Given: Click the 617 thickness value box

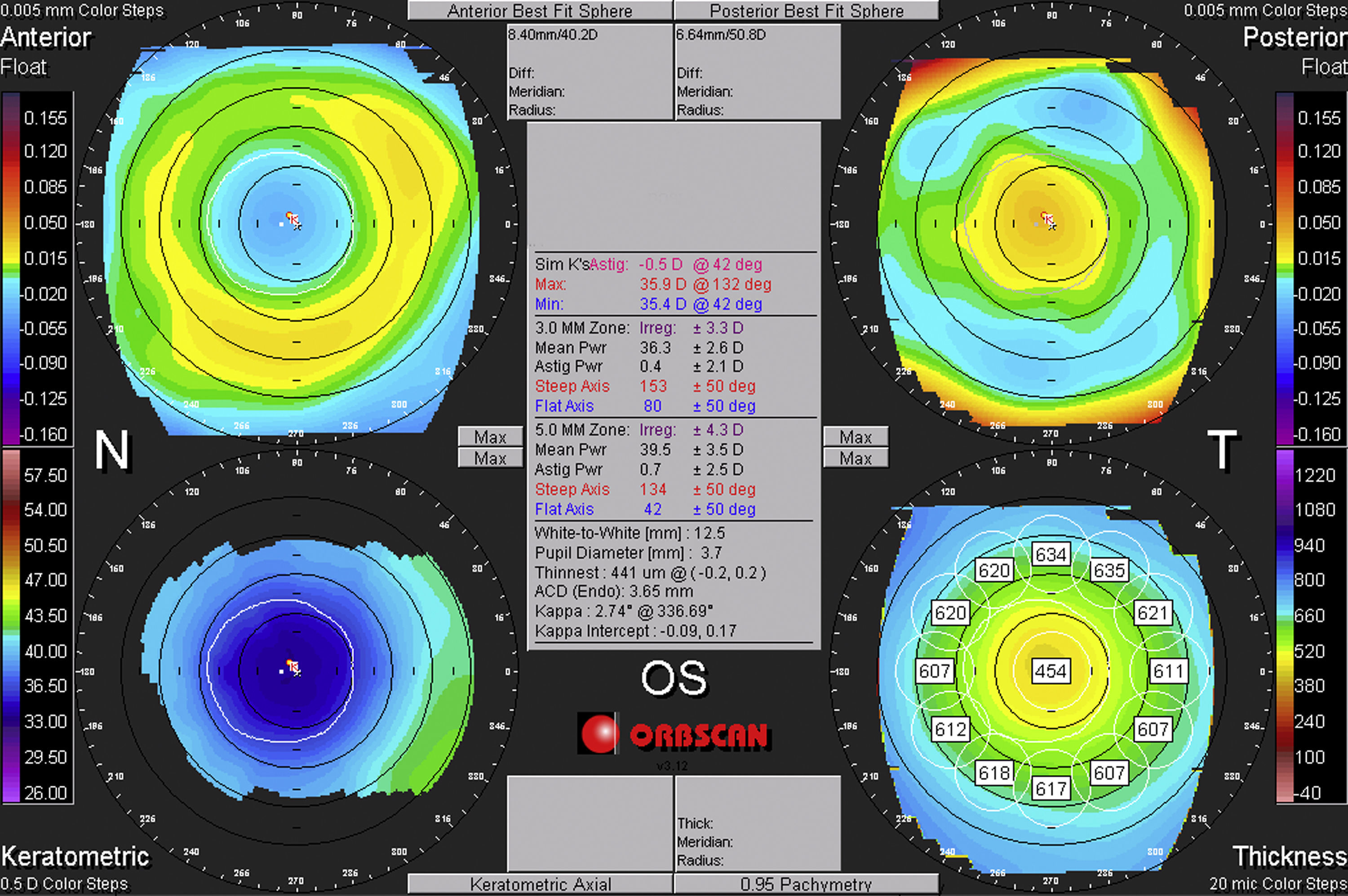Looking at the screenshot, I should (x=1051, y=789).
